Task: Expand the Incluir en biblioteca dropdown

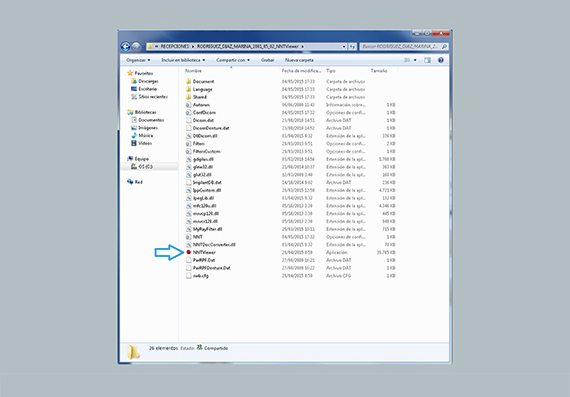Action: [183, 60]
